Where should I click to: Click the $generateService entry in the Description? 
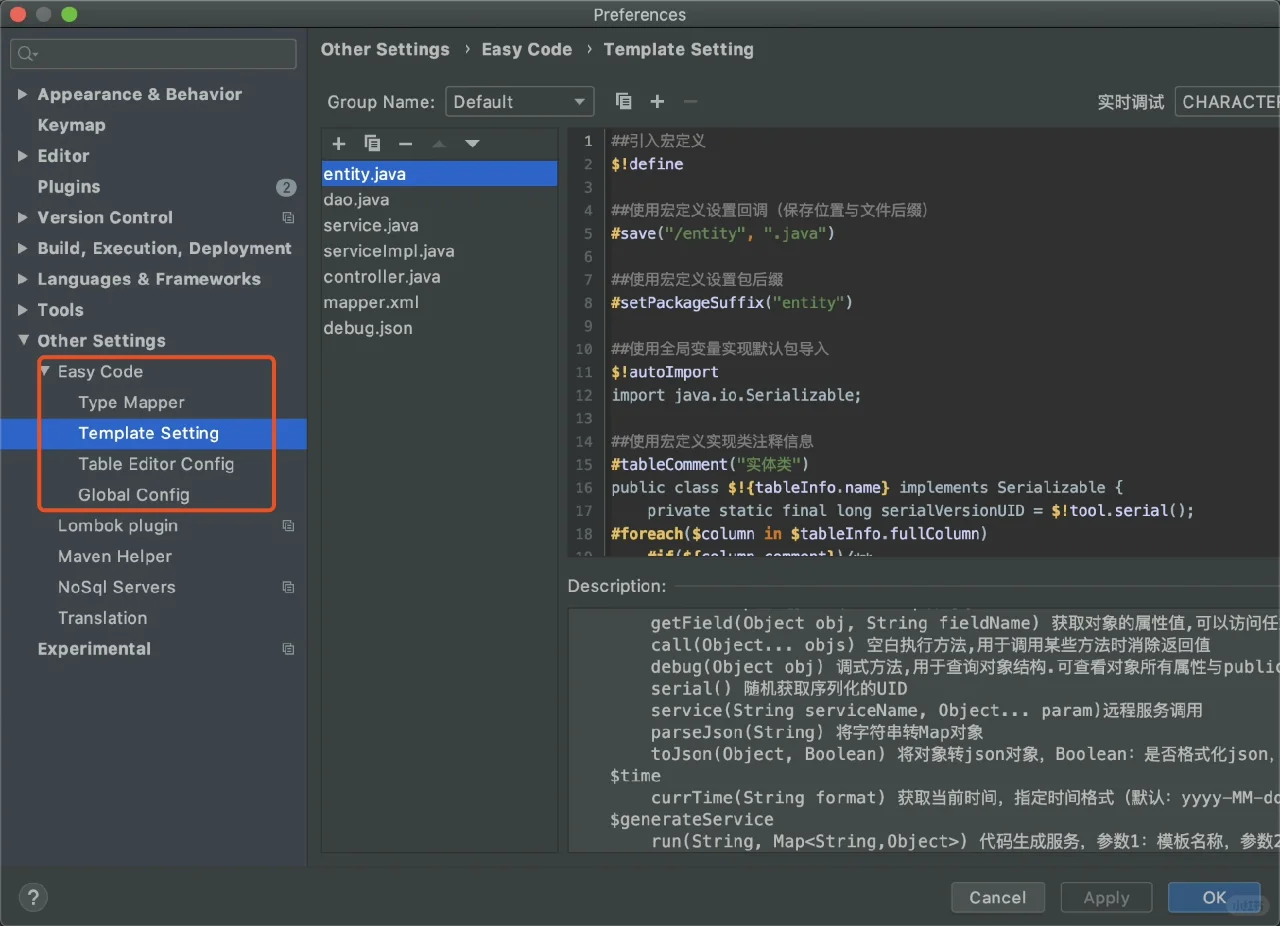(691, 820)
